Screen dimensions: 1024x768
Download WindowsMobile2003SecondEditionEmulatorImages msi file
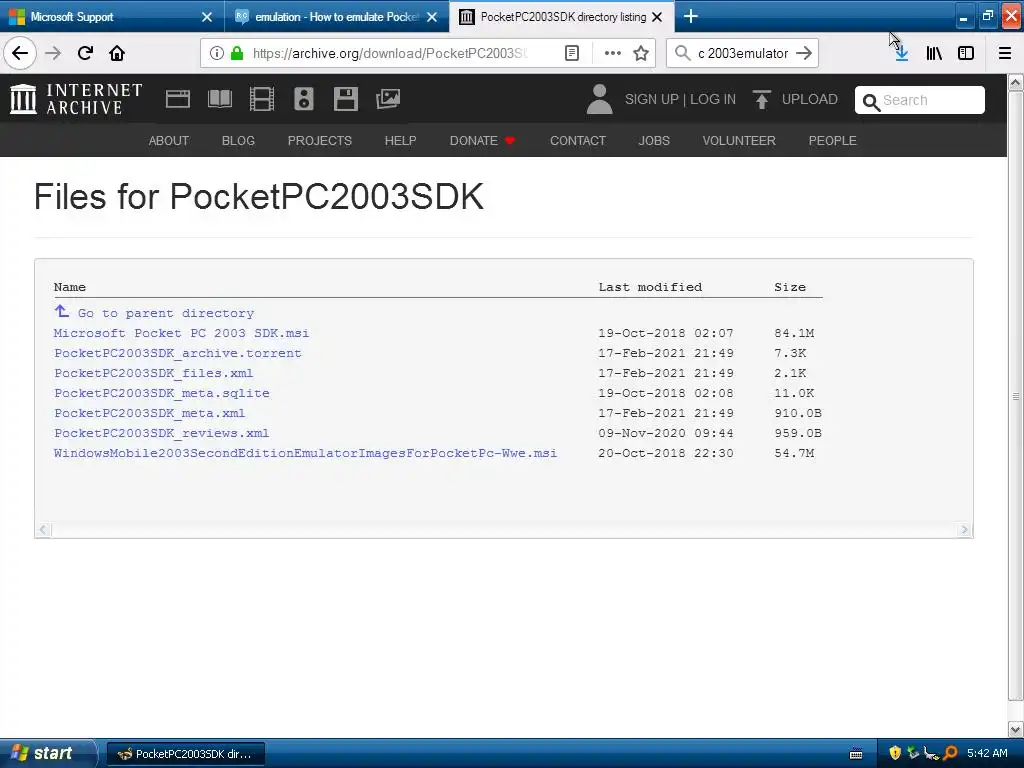click(x=306, y=453)
